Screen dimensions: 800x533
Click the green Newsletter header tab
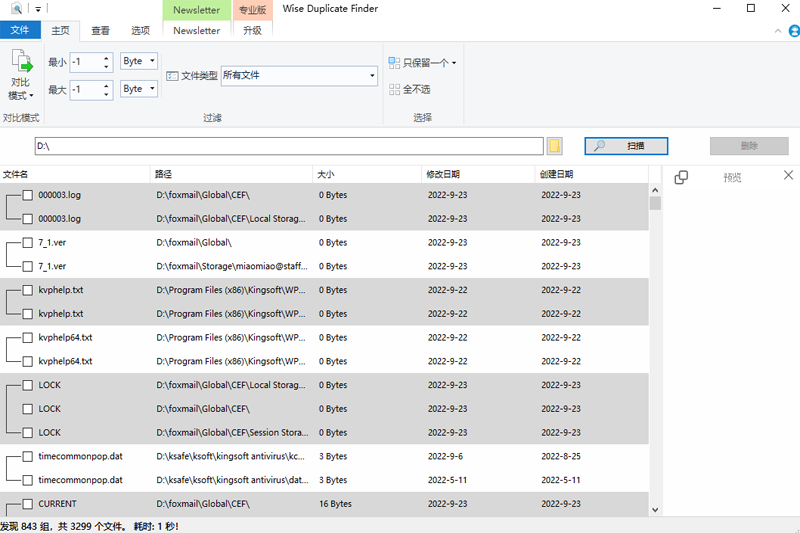point(196,10)
